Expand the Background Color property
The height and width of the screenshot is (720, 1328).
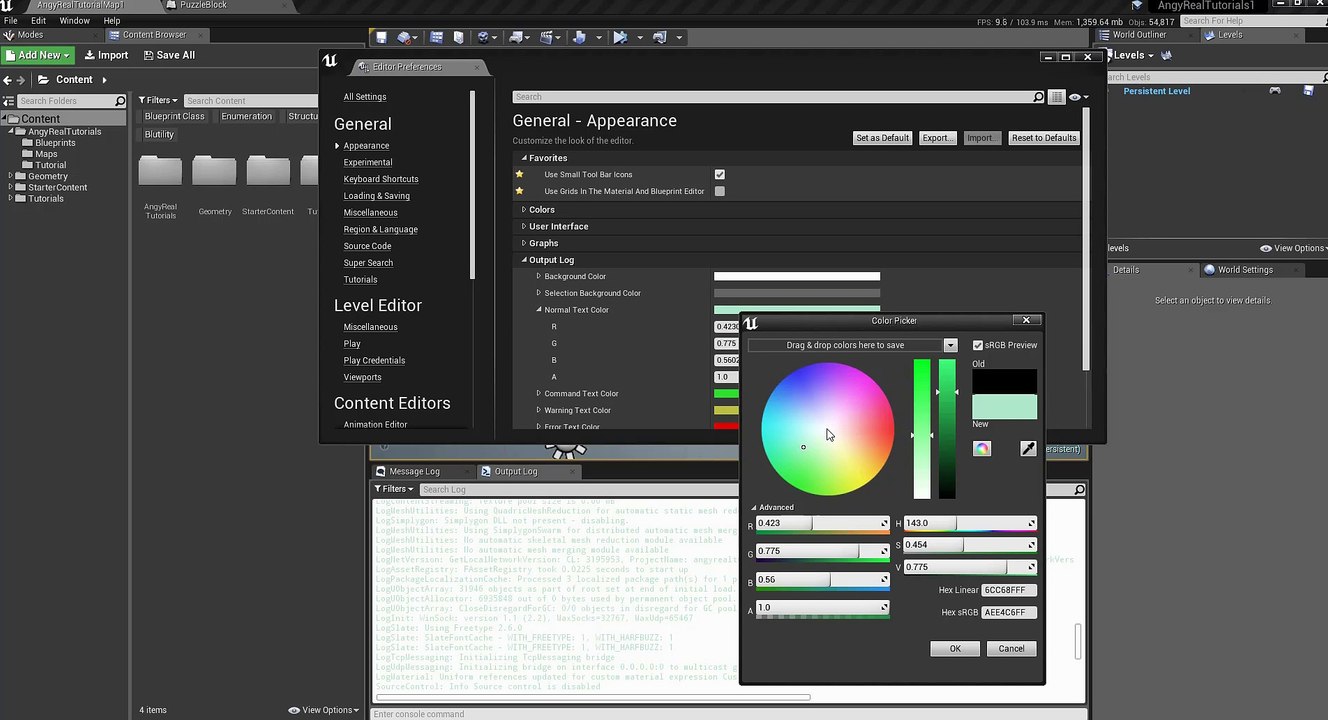538,277
